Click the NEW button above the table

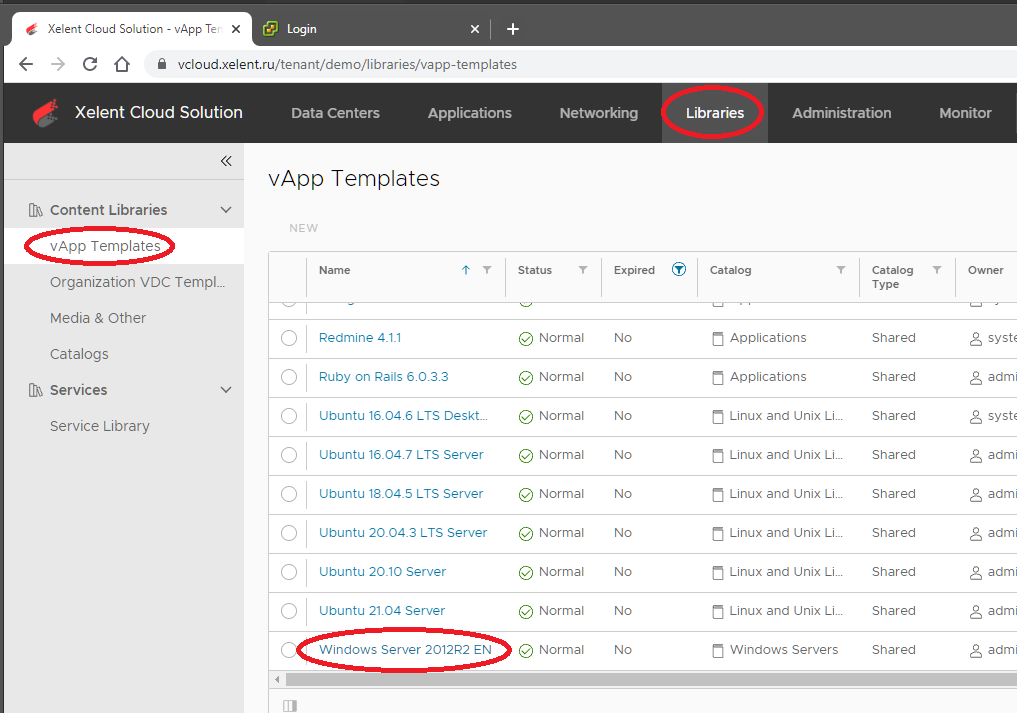tap(304, 228)
